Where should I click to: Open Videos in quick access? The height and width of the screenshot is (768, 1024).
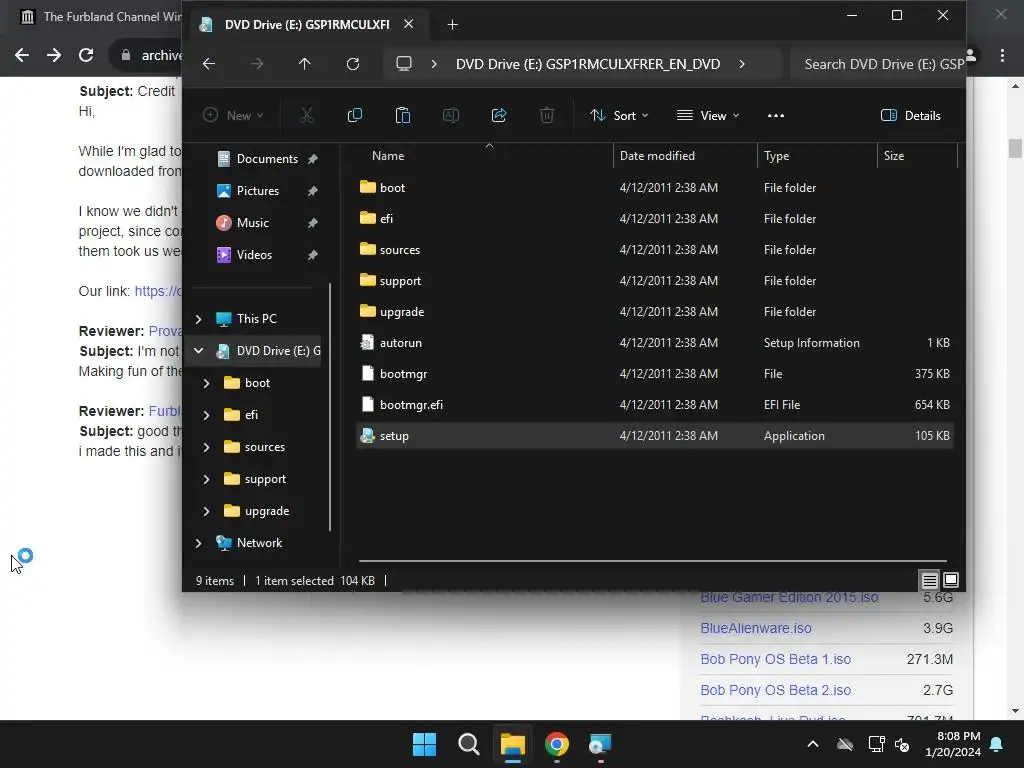click(254, 255)
